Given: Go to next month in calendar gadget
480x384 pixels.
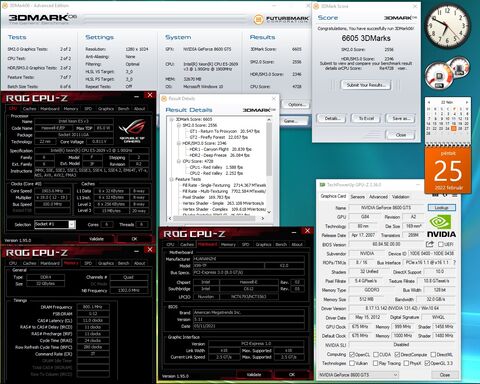Looking at the screenshot, I should click(467, 102).
